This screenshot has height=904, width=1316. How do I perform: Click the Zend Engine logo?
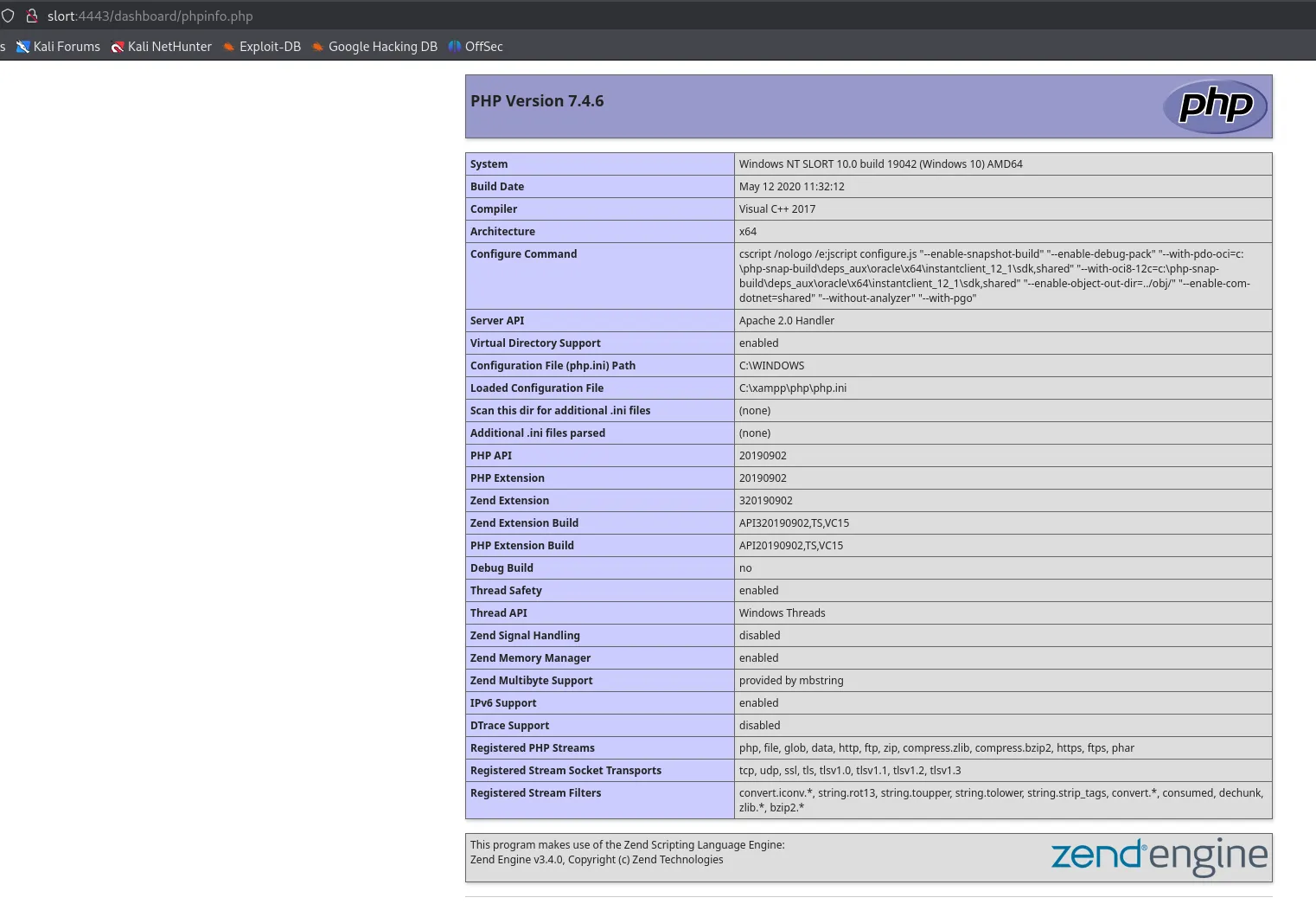(1159, 856)
